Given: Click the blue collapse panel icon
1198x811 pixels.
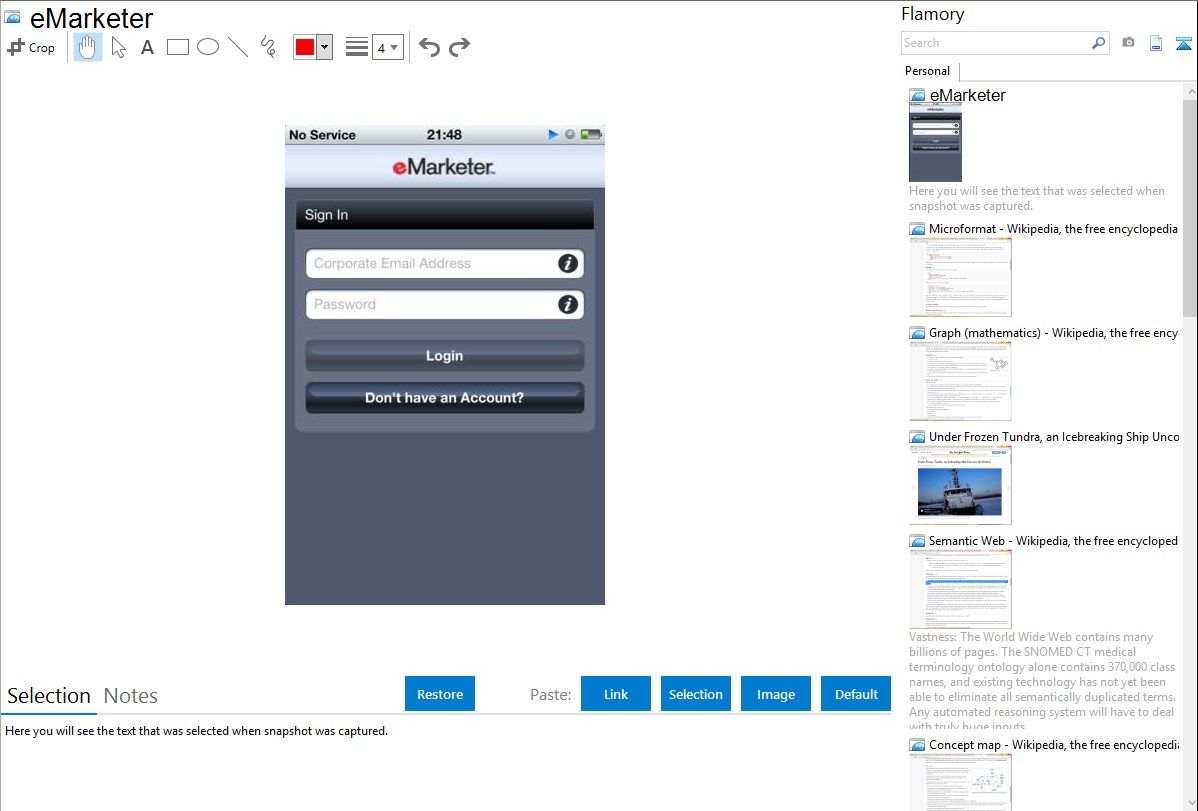Looking at the screenshot, I should pyautogui.click(x=1183, y=44).
